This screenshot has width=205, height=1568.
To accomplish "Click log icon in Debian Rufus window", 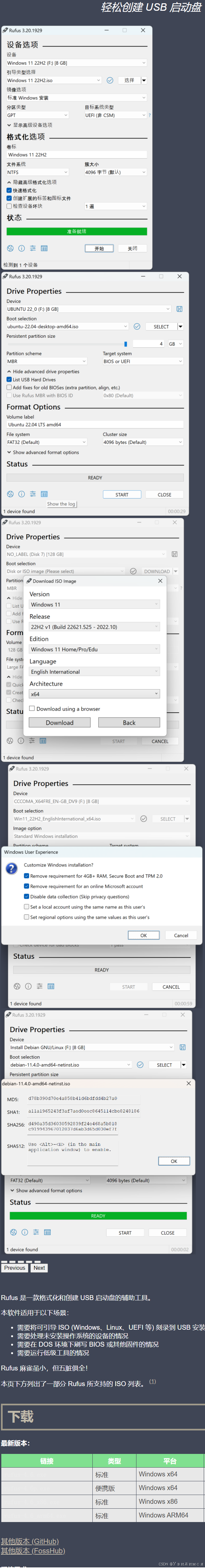I will tap(47, 1232).
